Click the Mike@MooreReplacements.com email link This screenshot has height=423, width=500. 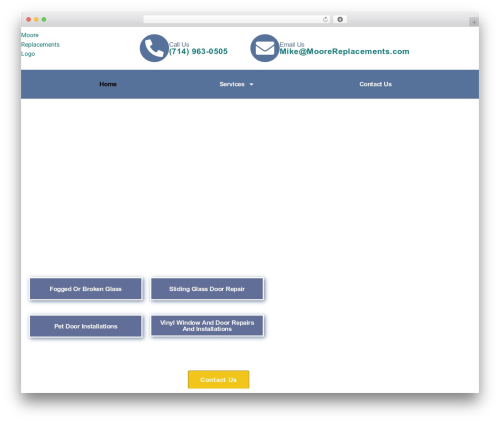pyautogui.click(x=344, y=51)
